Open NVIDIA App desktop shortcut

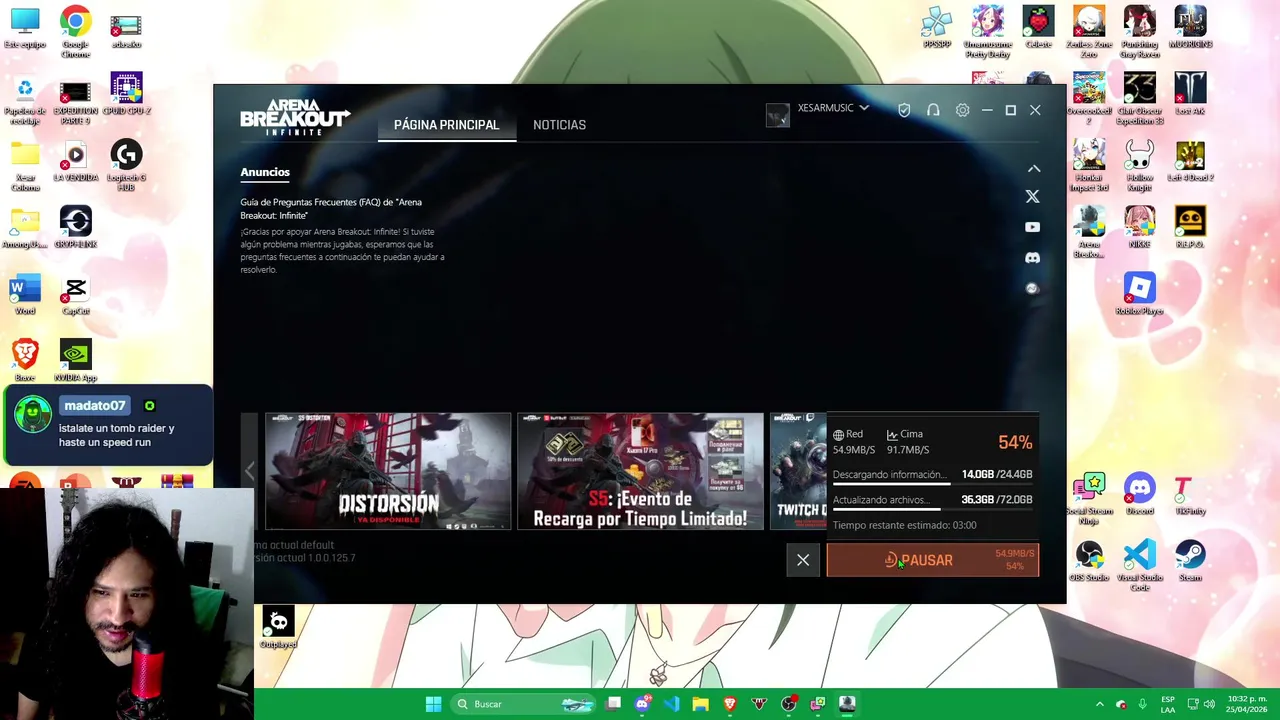(75, 361)
